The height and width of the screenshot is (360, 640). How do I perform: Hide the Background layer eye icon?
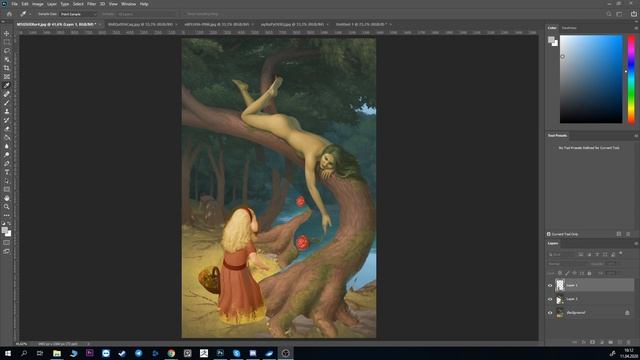[x=550, y=313]
